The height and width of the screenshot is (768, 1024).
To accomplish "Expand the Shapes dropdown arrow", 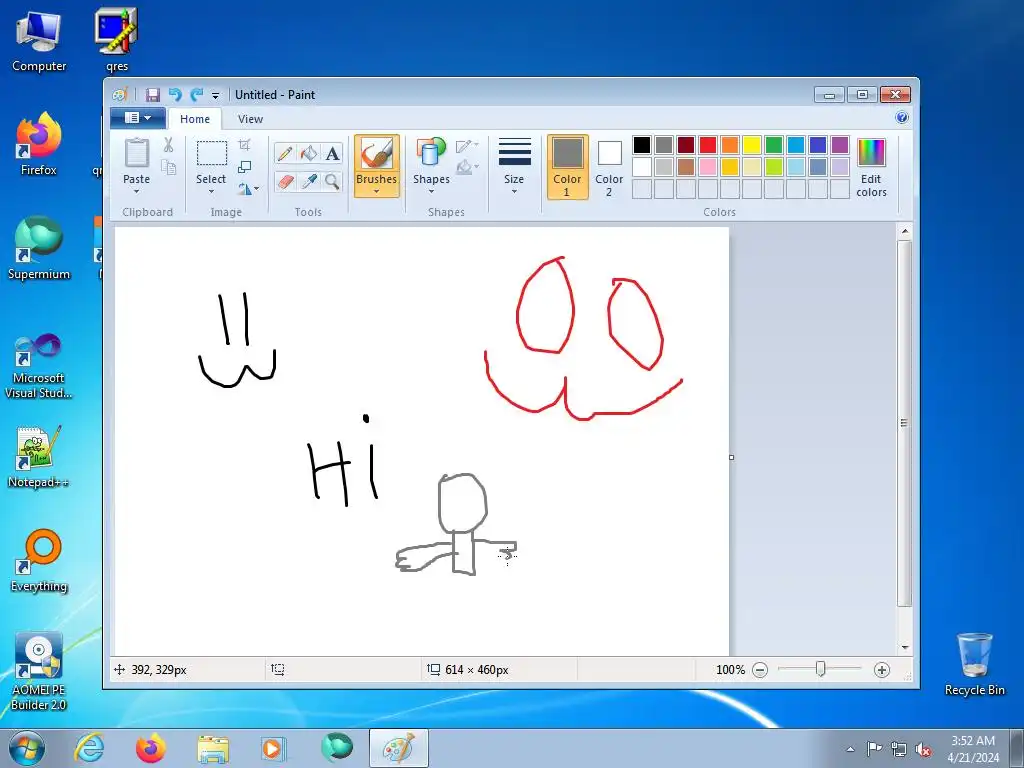I will tap(431, 191).
